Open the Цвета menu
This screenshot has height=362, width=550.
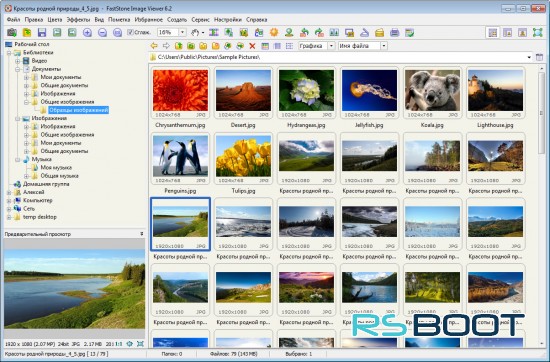coord(55,20)
